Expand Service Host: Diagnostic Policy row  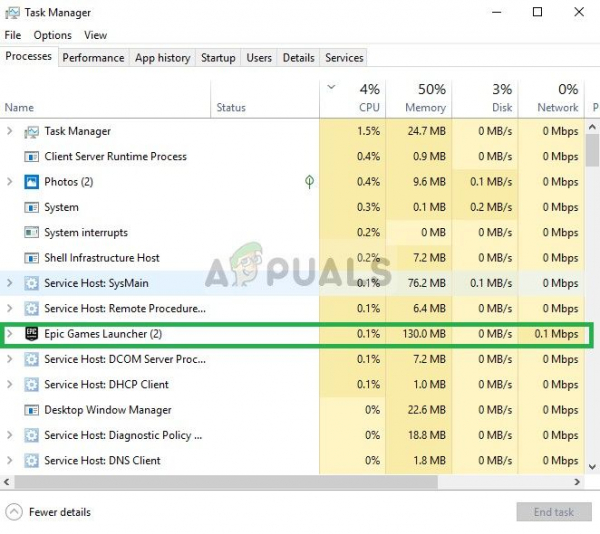click(10, 435)
